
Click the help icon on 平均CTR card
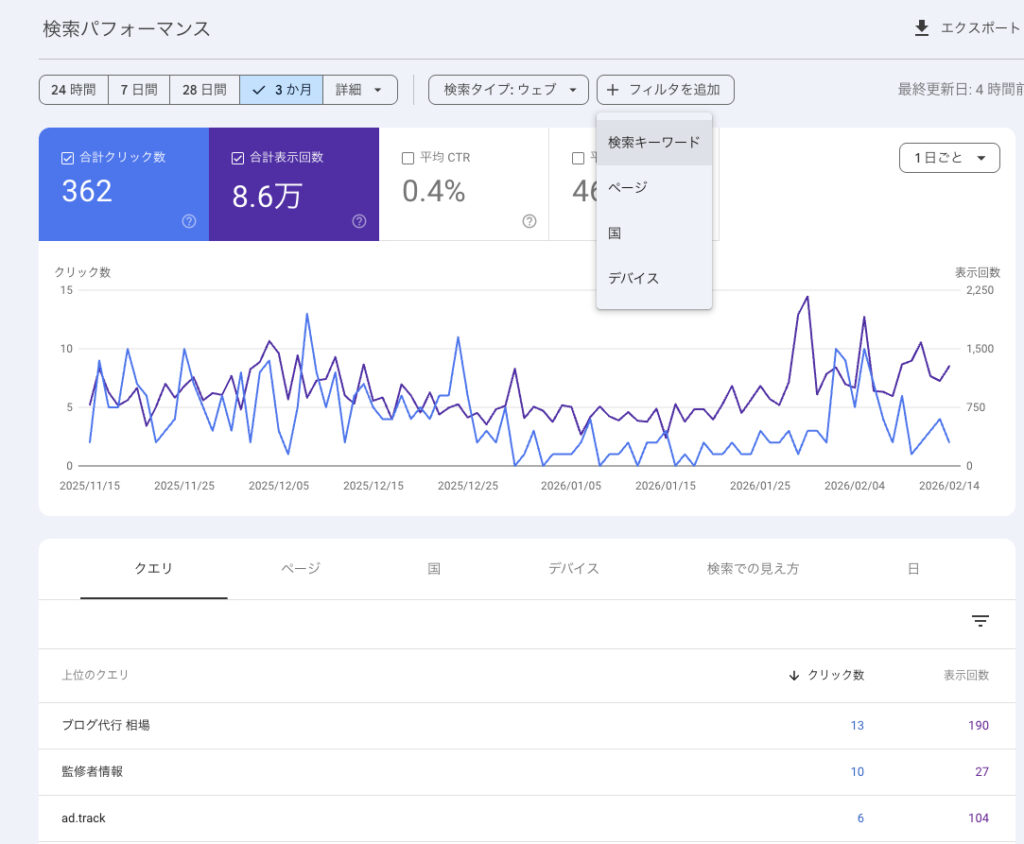click(529, 222)
